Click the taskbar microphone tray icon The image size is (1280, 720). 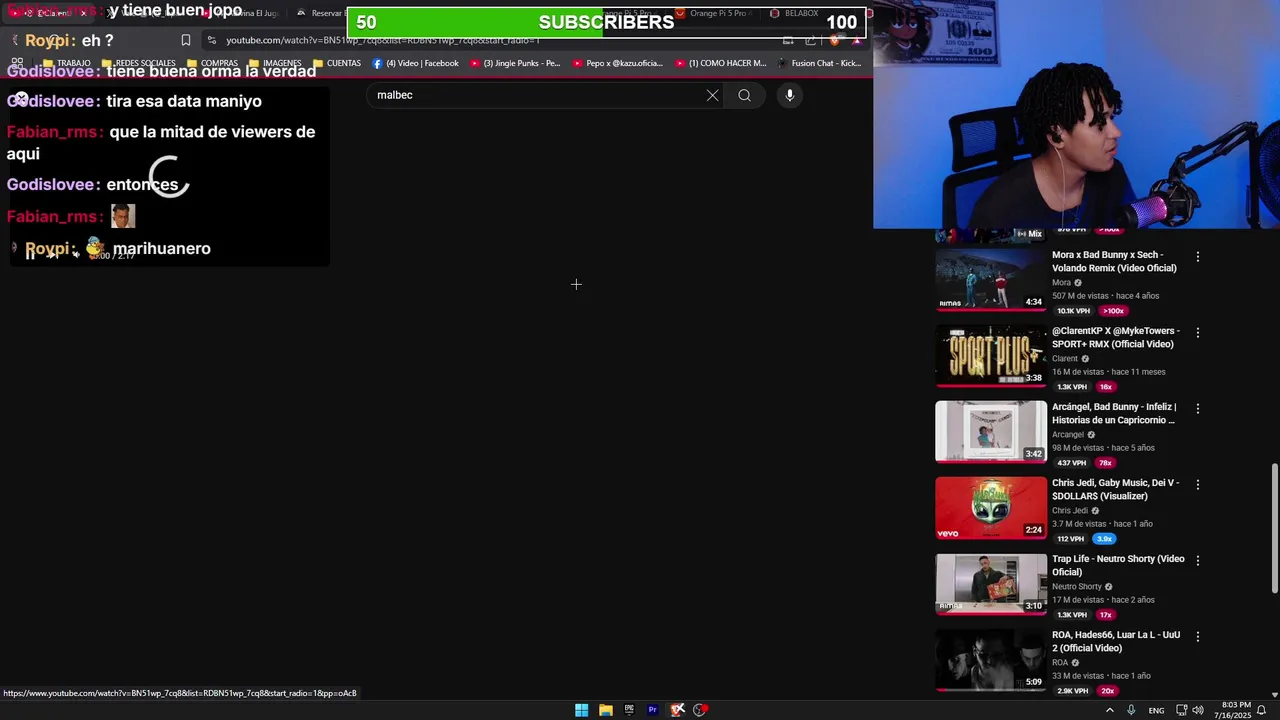(x=1131, y=710)
